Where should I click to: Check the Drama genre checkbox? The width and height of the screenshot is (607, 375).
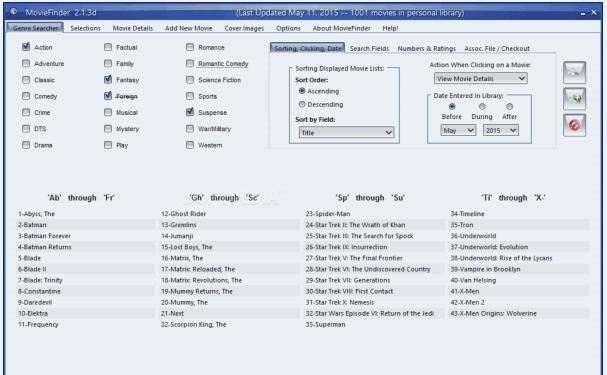(26, 145)
